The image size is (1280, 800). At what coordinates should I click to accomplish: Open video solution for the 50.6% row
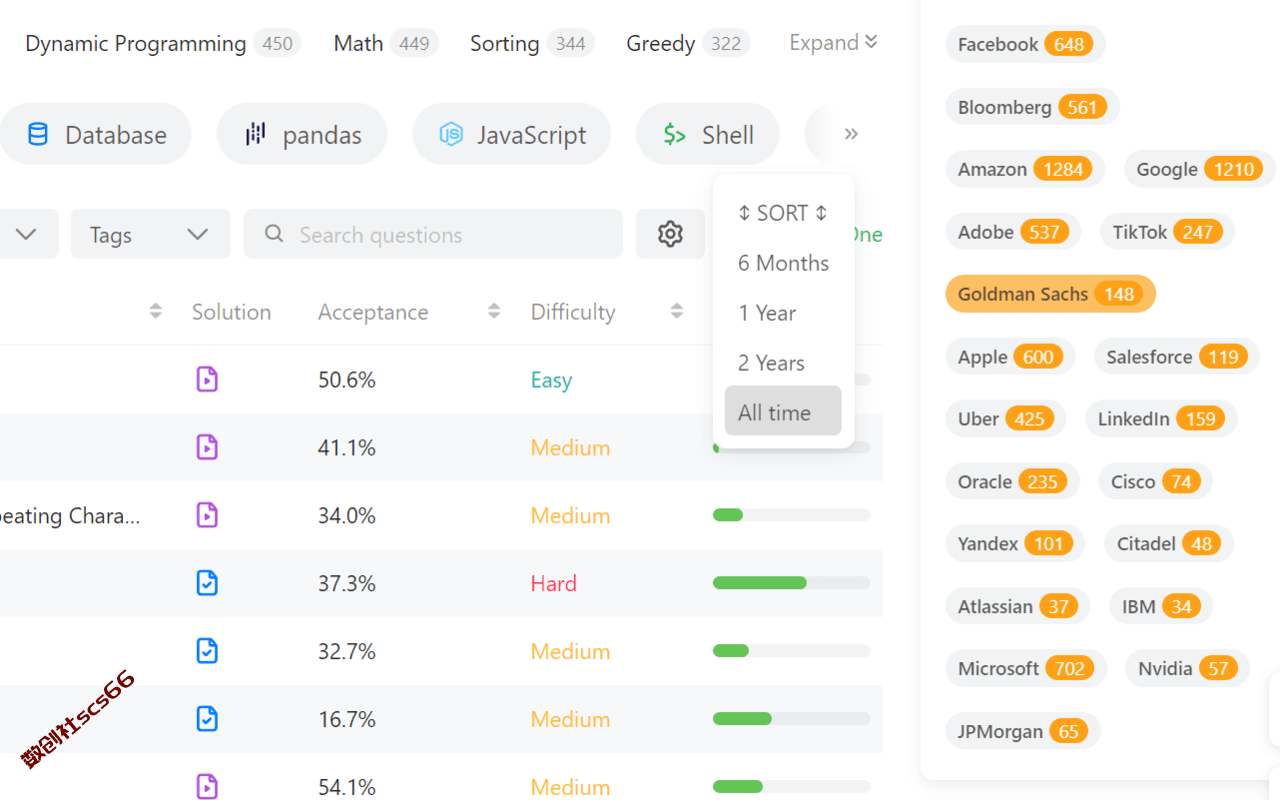click(207, 379)
